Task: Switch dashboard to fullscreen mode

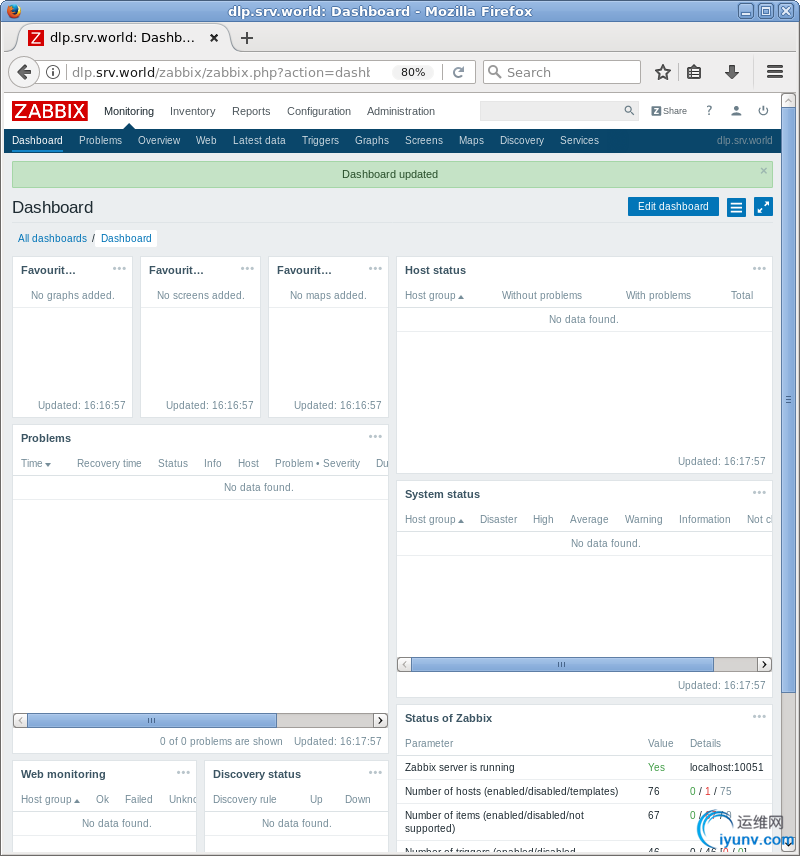Action: click(763, 207)
